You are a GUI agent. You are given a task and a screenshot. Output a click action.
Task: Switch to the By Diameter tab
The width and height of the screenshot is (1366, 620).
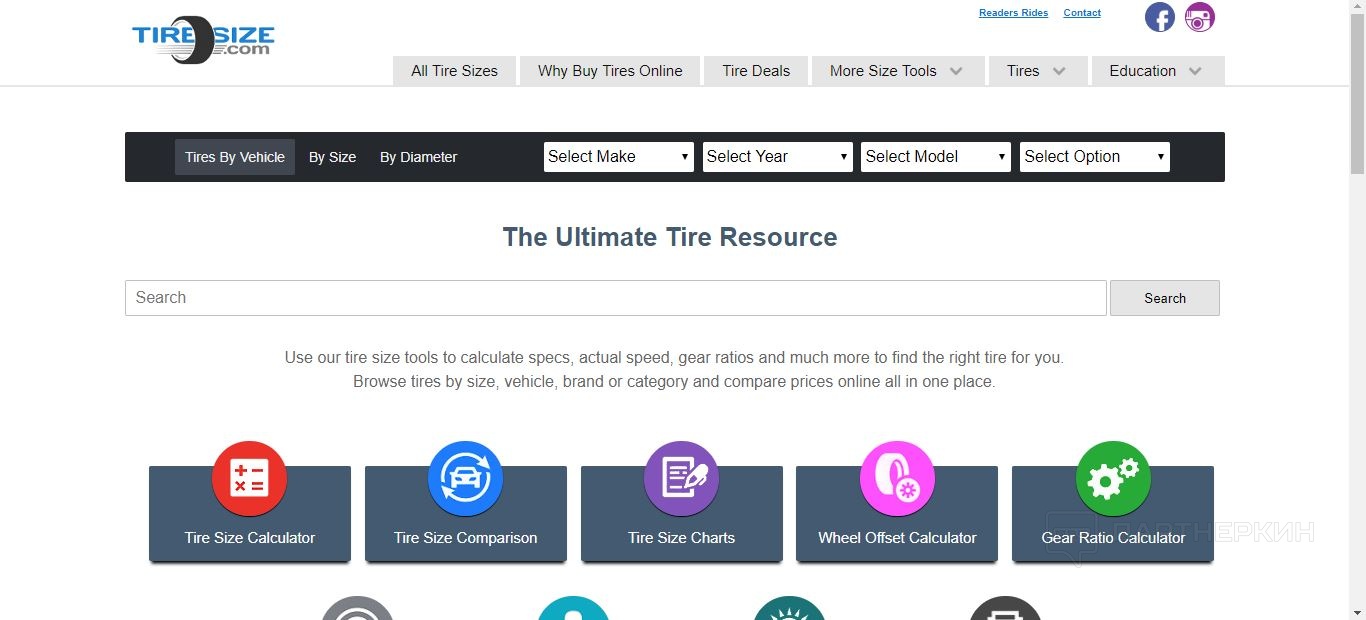(x=418, y=157)
